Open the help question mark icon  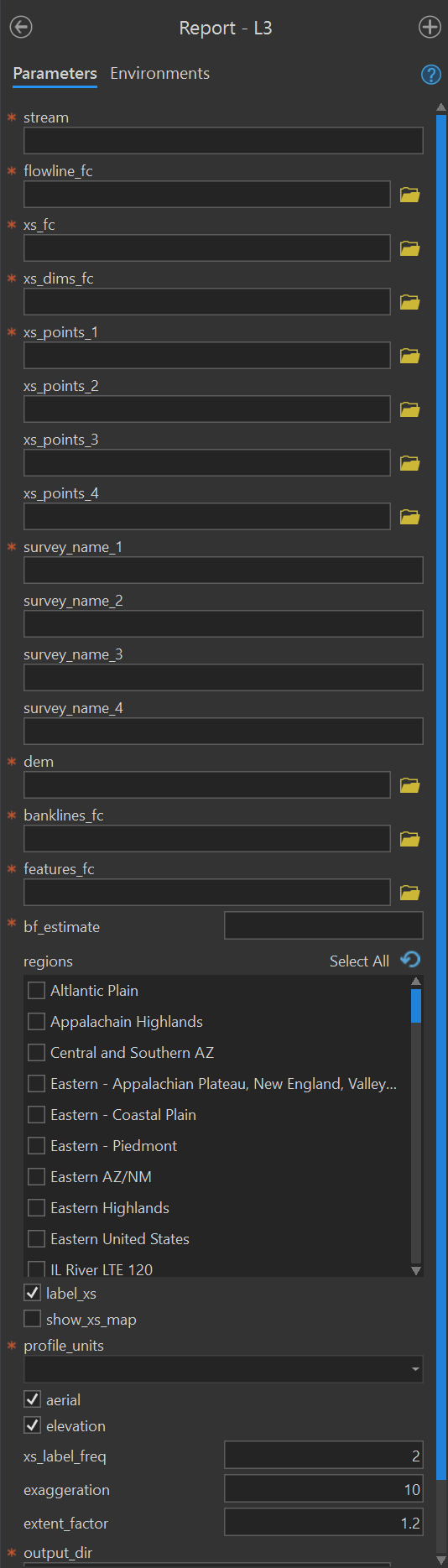tap(430, 75)
